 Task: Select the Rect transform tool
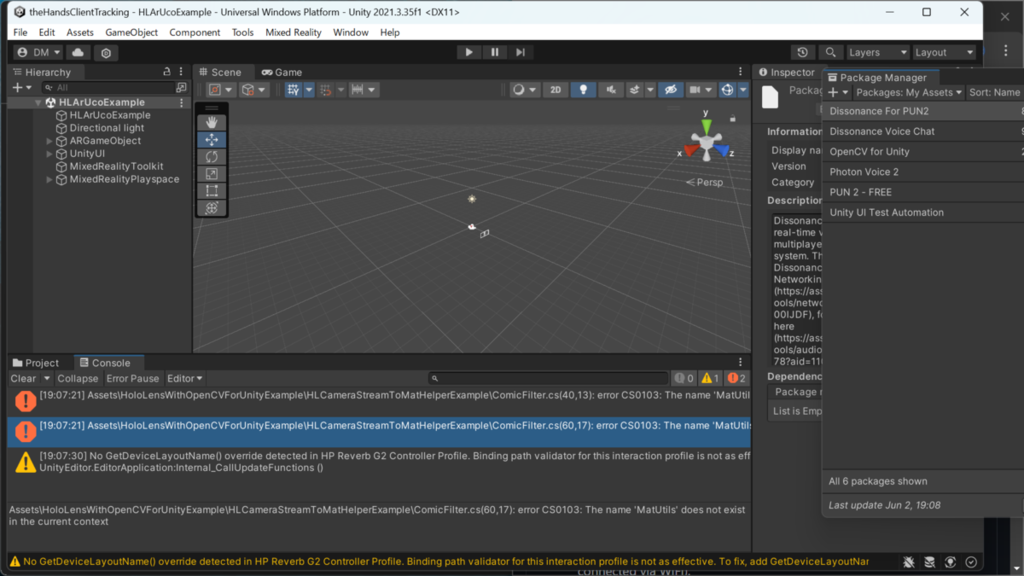click(212, 191)
